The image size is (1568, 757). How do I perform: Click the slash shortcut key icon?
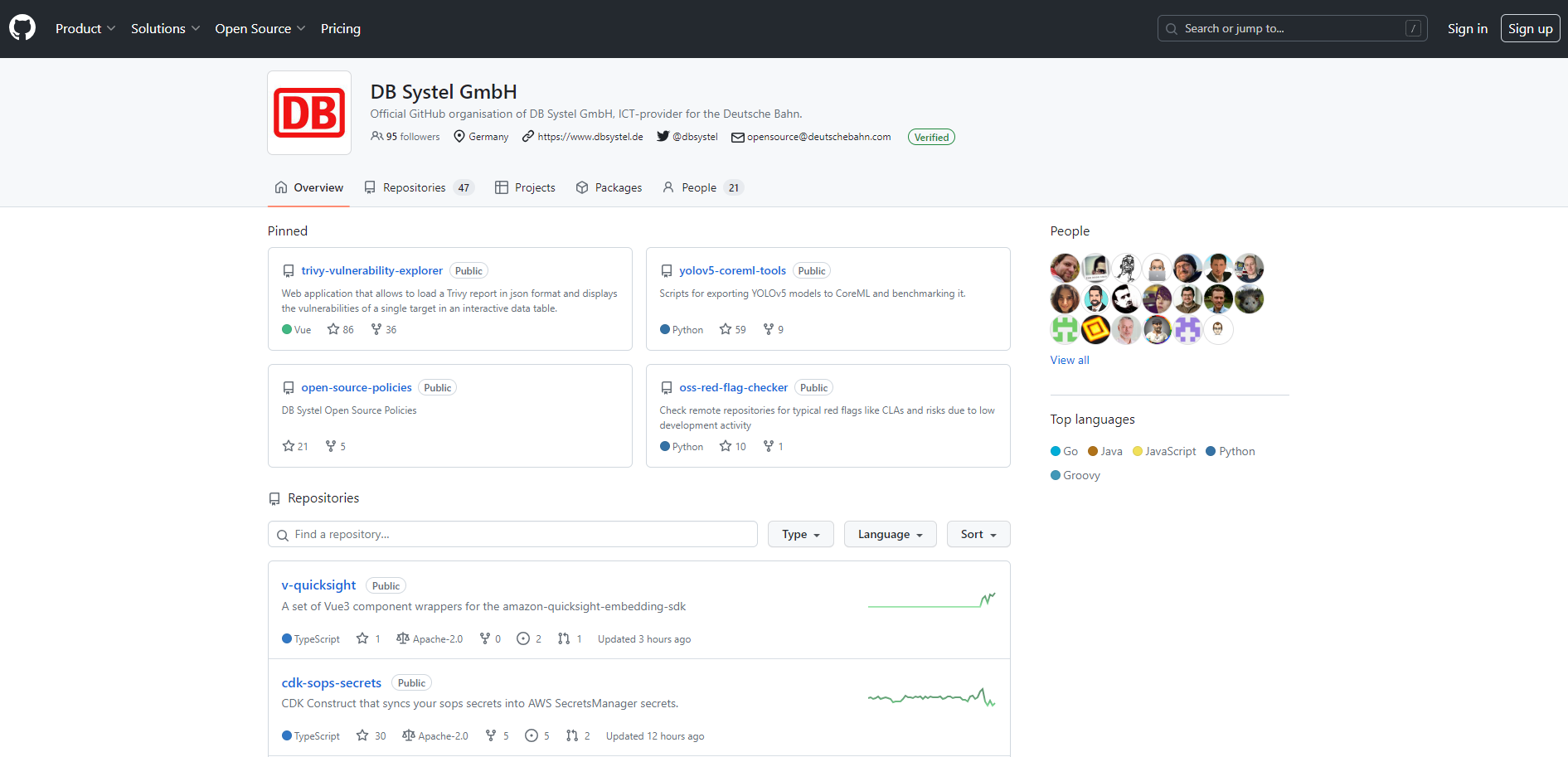point(1413,29)
